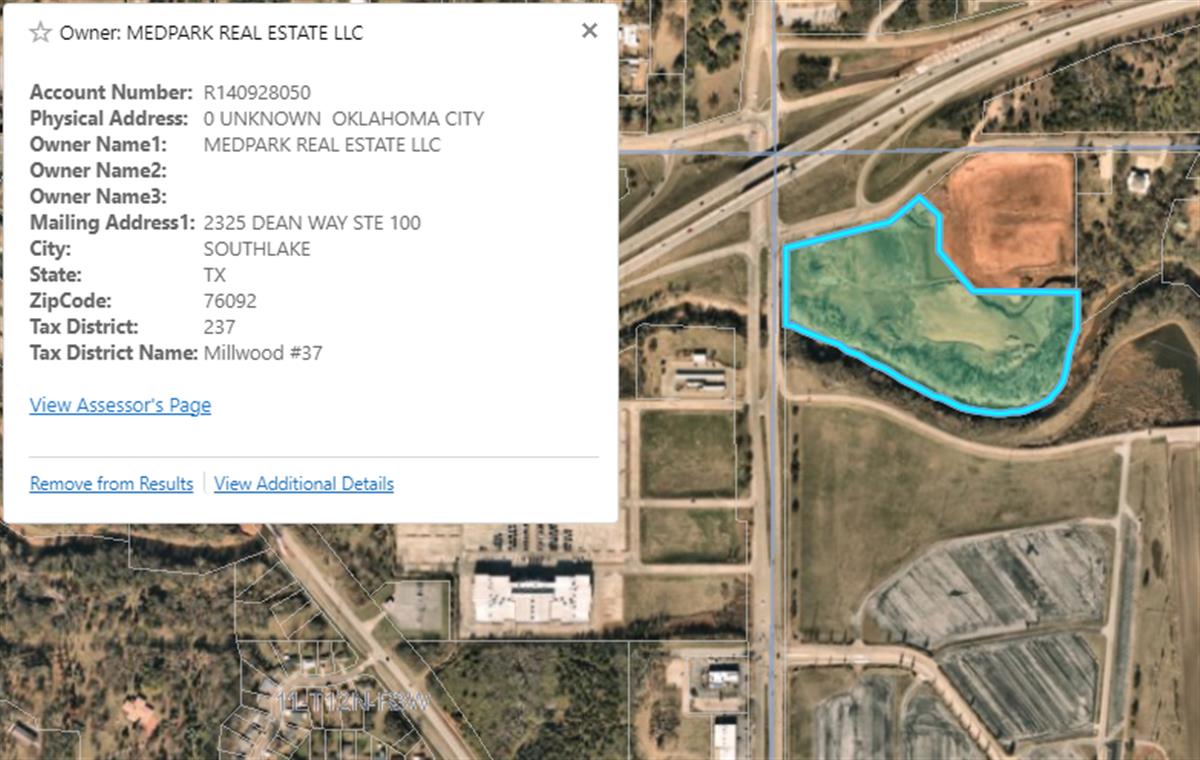Click the Physical Address value 0 UNKNOWN OKLAHOMA CITY
This screenshot has height=760, width=1200.
click(x=343, y=119)
